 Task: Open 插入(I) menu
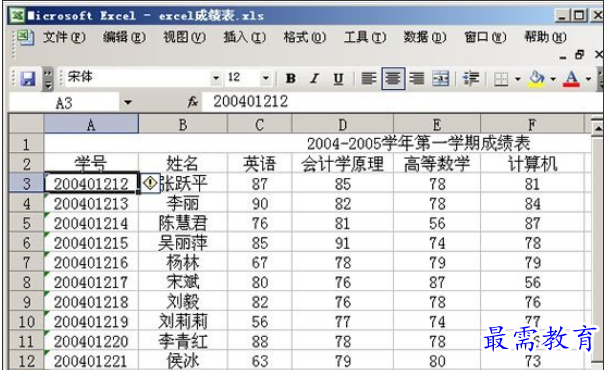(x=245, y=37)
